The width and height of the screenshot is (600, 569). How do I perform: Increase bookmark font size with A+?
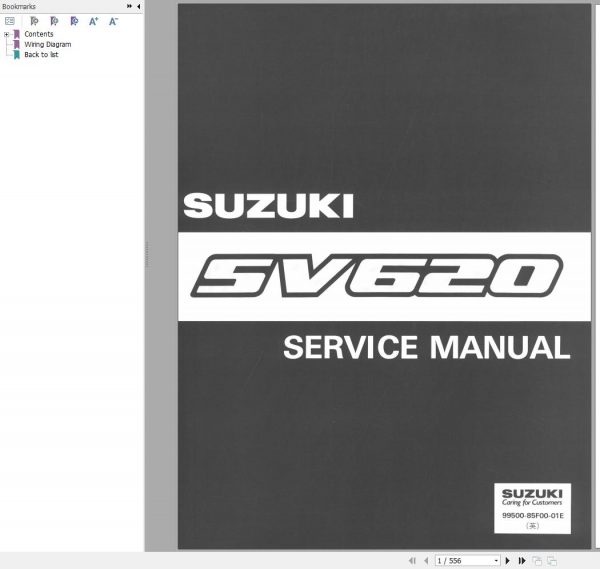pyautogui.click(x=93, y=21)
